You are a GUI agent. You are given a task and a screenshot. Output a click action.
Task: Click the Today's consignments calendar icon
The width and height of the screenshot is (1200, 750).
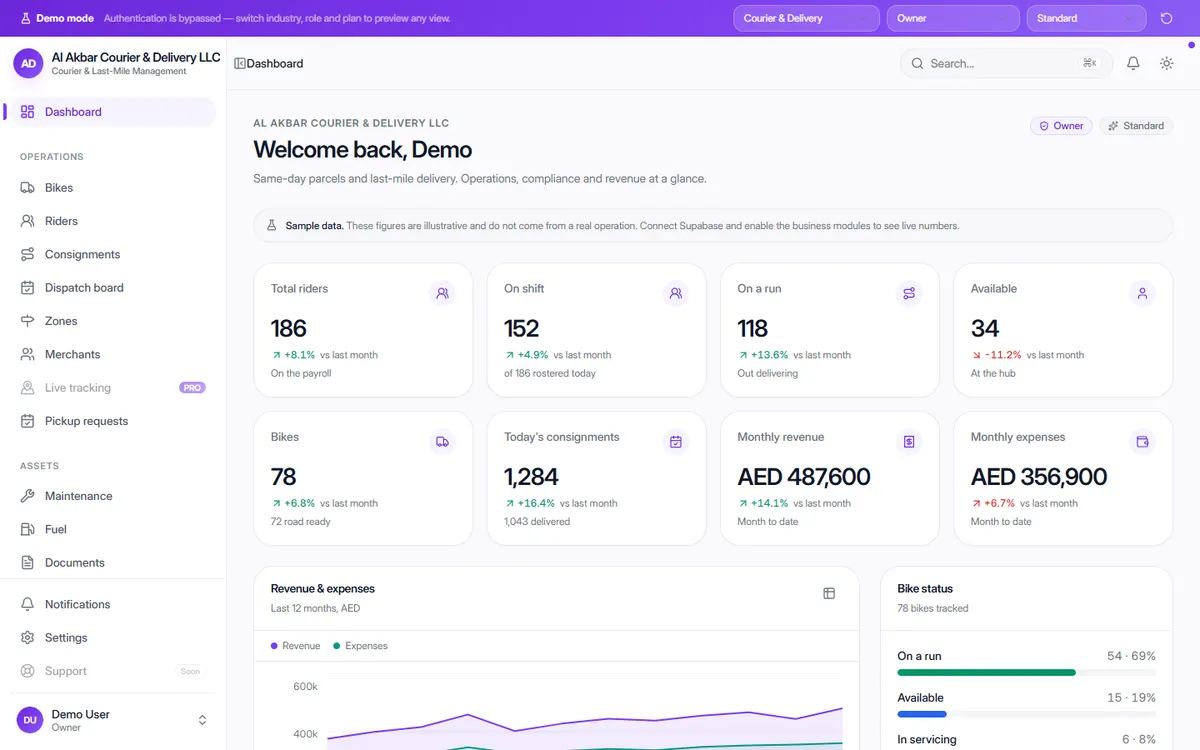pyautogui.click(x=676, y=442)
